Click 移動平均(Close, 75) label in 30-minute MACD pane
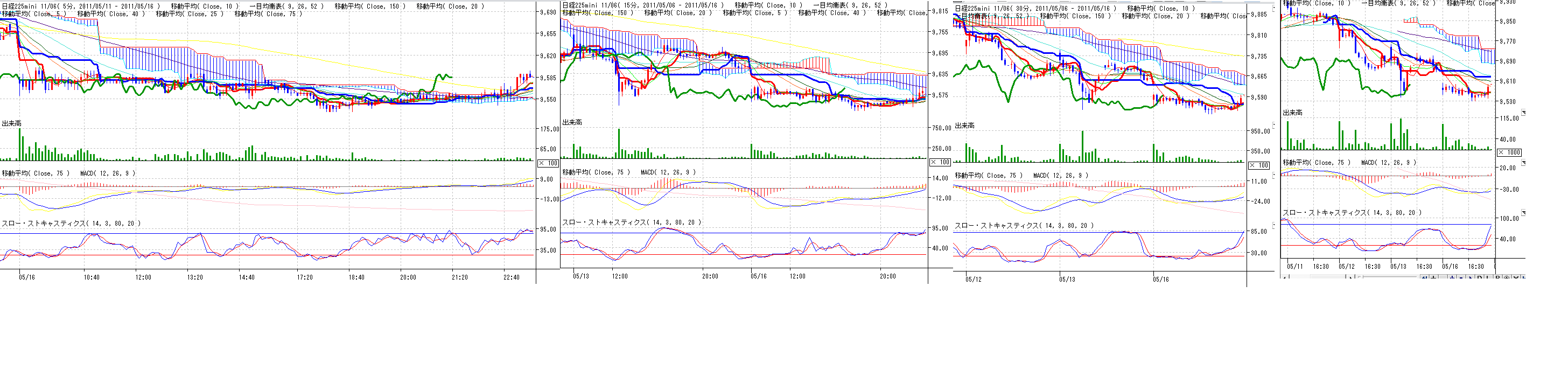1568x390 pixels. click(x=989, y=176)
